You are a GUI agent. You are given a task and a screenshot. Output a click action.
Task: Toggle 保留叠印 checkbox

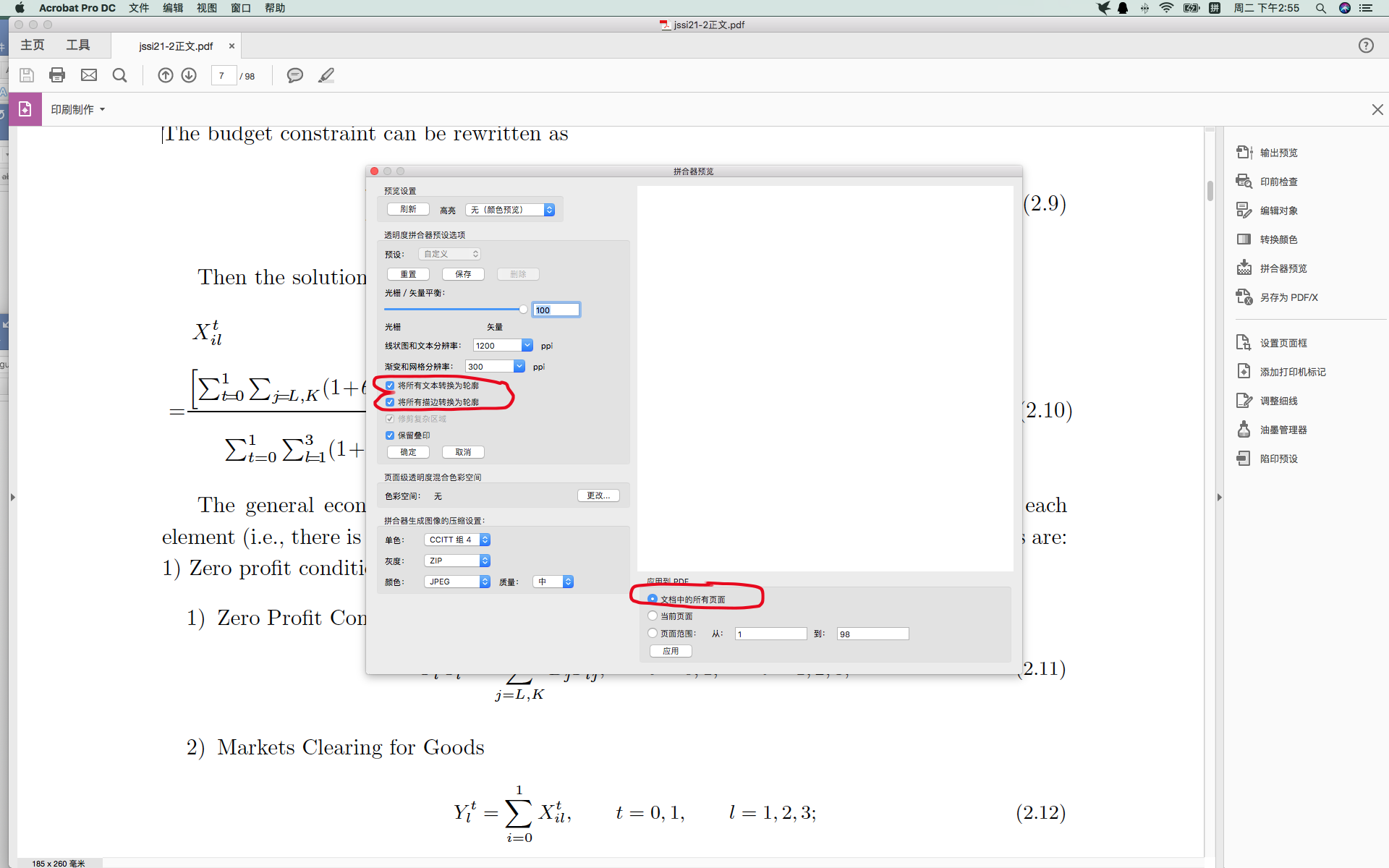pyautogui.click(x=390, y=435)
